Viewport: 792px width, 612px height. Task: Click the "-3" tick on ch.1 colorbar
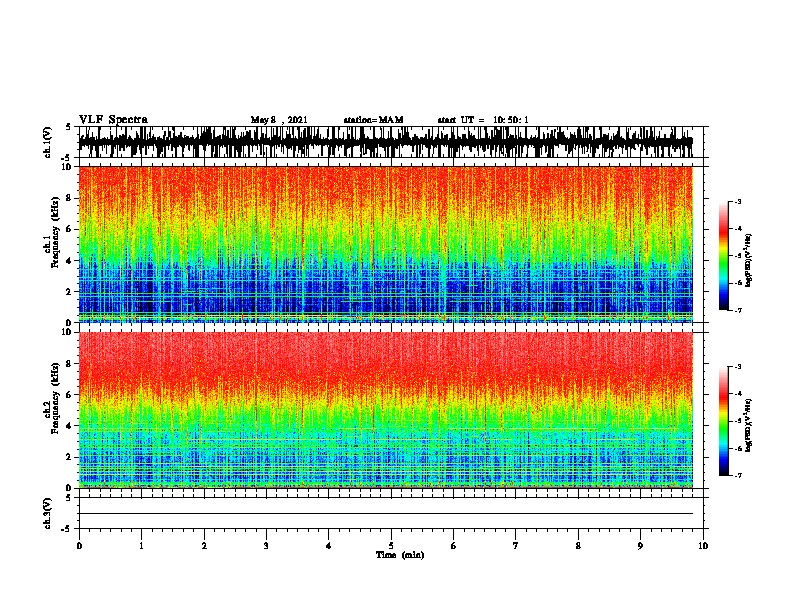tap(738, 201)
